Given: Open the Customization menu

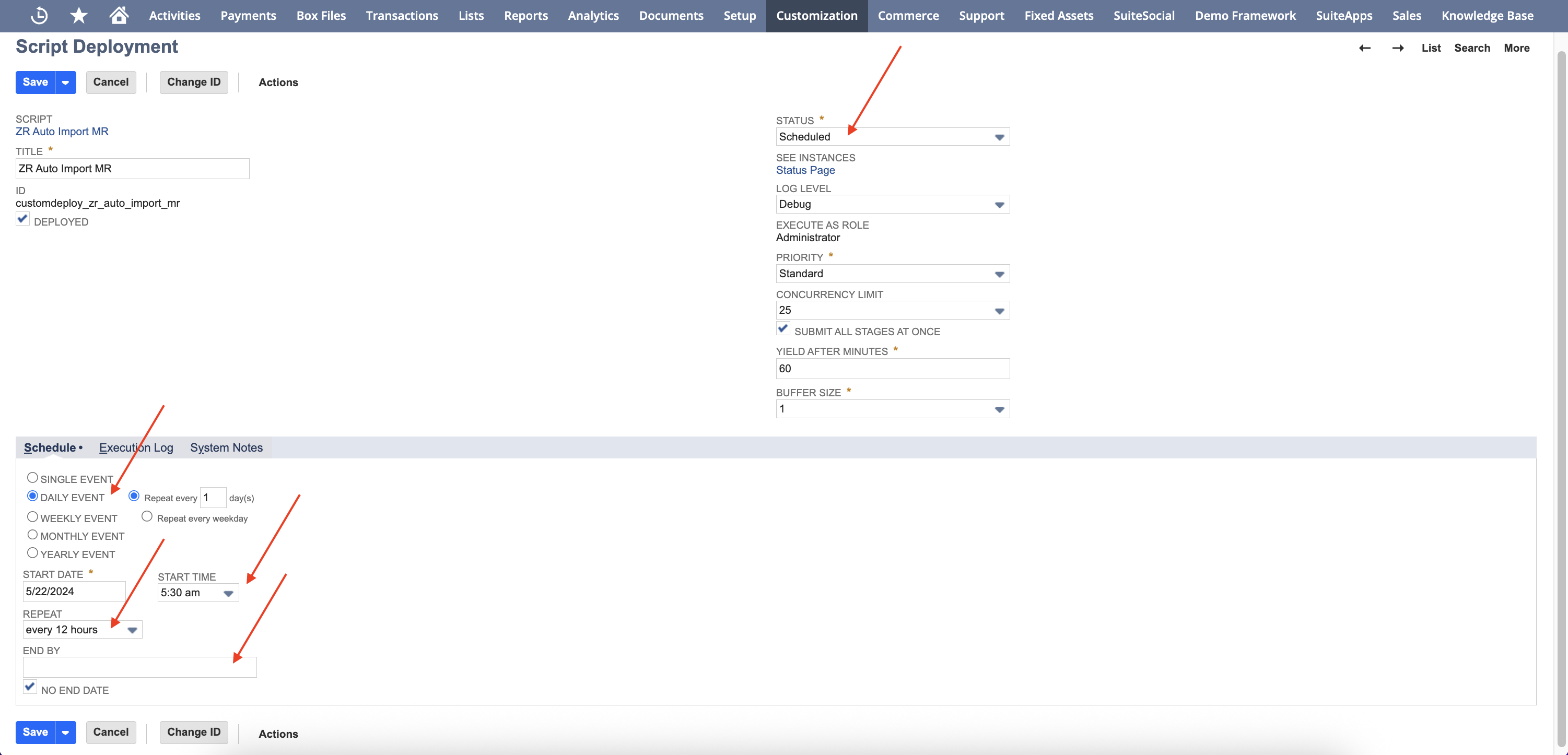Looking at the screenshot, I should point(816,16).
